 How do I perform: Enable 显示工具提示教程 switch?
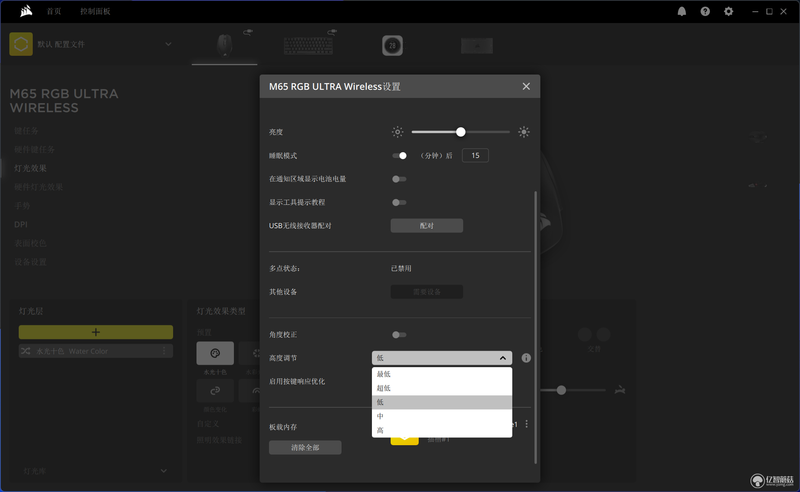point(399,203)
